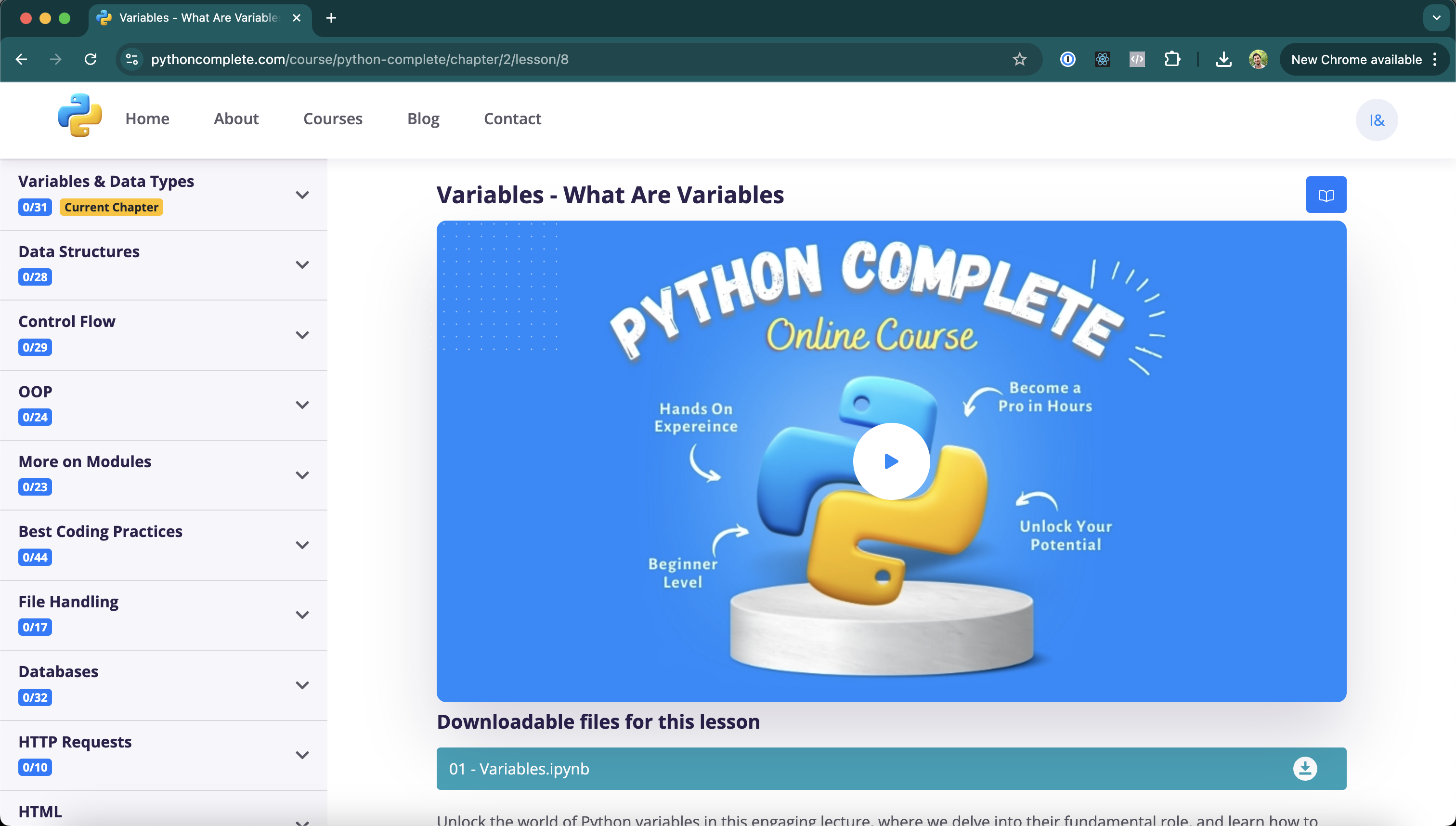Image resolution: width=1456 pixels, height=826 pixels.
Task: Click the I& user avatar in the navbar
Action: click(x=1377, y=120)
